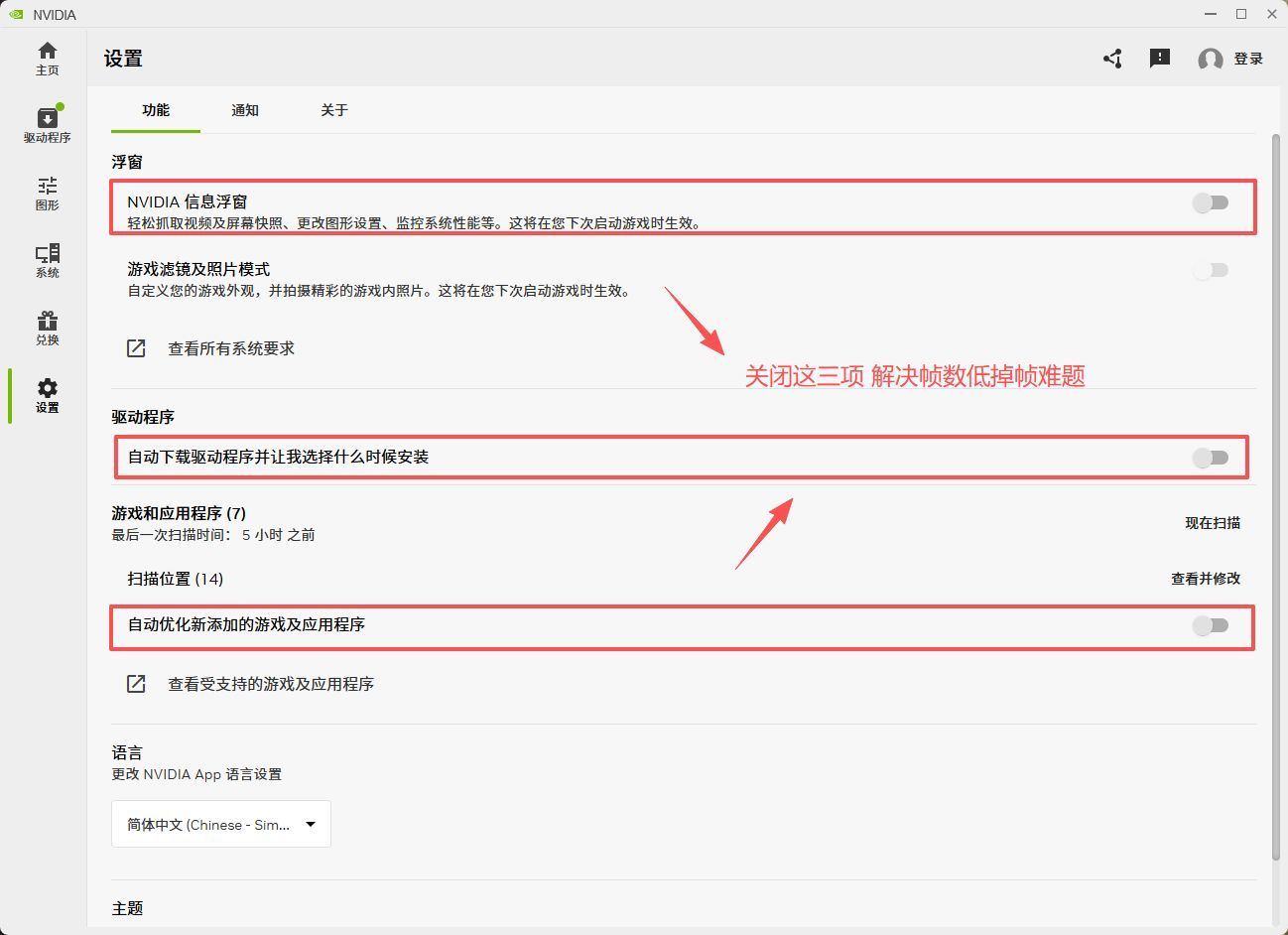Switch to the 功能 tab

[156, 110]
